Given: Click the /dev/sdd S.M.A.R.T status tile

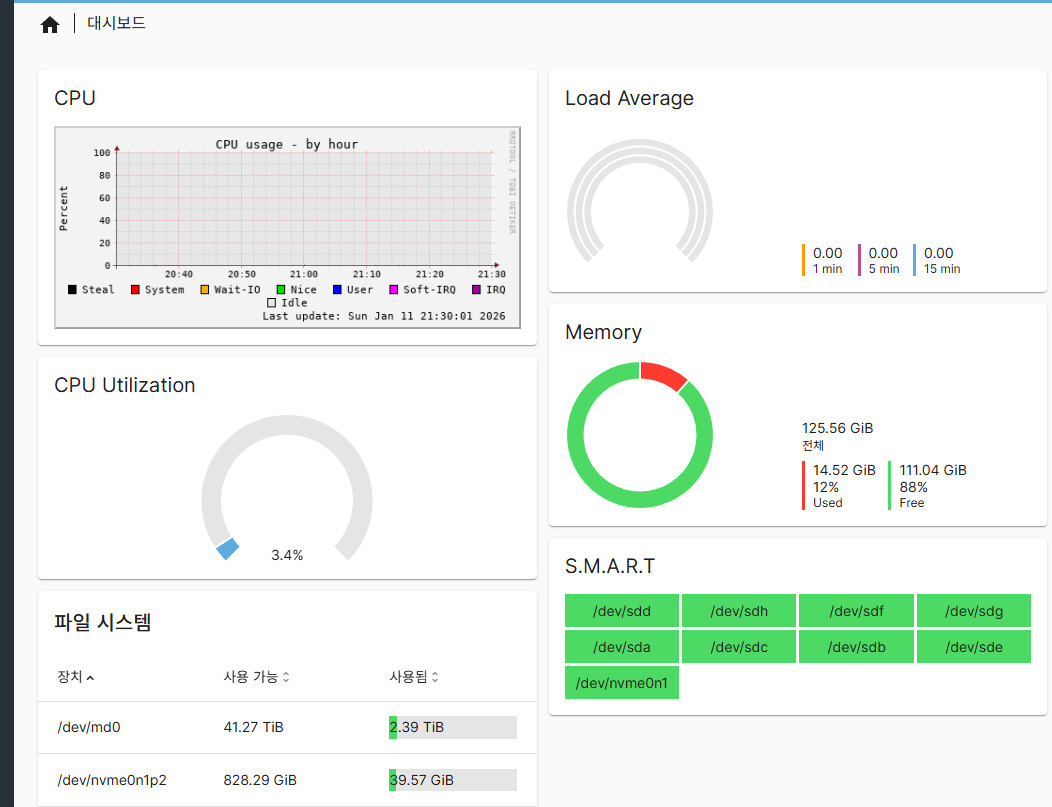Looking at the screenshot, I should click(x=622, y=611).
